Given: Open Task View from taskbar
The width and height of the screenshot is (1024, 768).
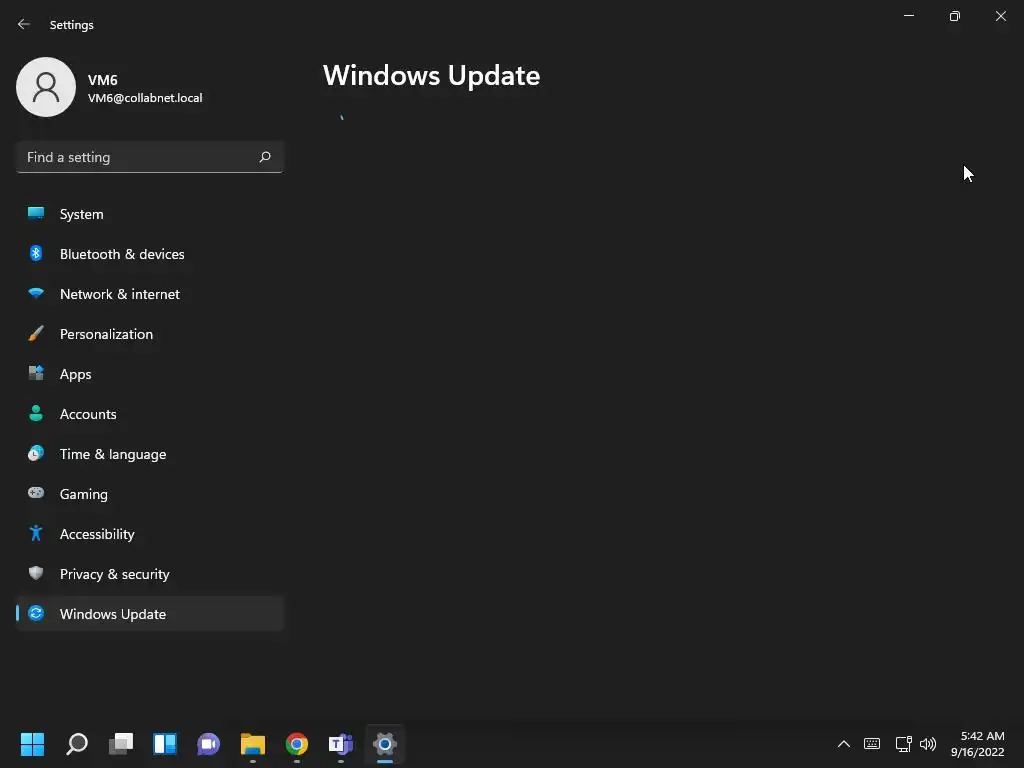Looking at the screenshot, I should pos(121,744).
